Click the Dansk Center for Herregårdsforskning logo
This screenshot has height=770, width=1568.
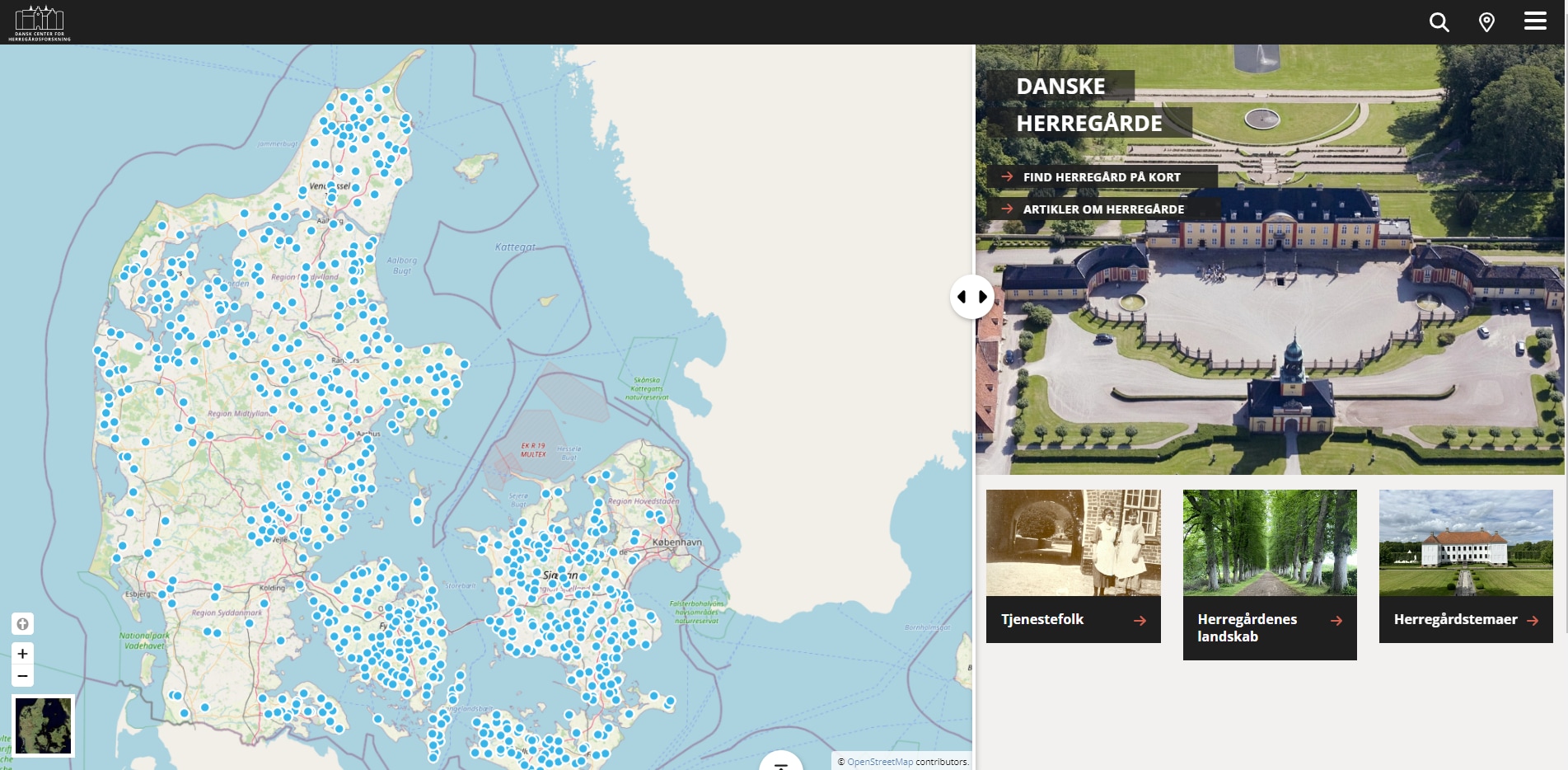[x=40, y=22]
